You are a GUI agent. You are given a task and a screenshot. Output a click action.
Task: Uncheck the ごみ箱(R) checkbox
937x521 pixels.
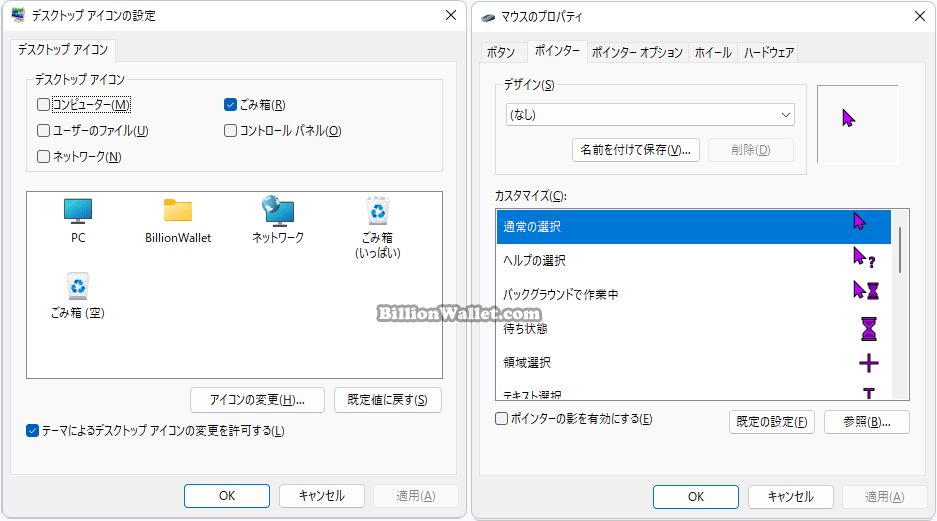coord(230,105)
